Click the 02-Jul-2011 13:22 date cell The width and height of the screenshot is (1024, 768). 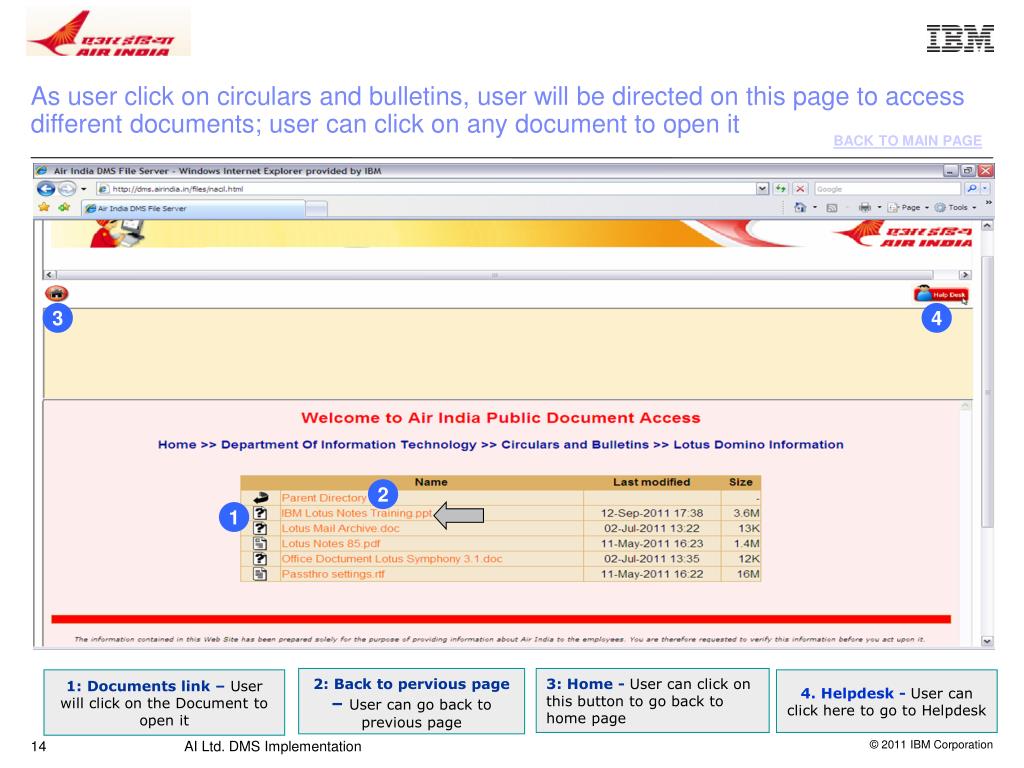pos(652,528)
